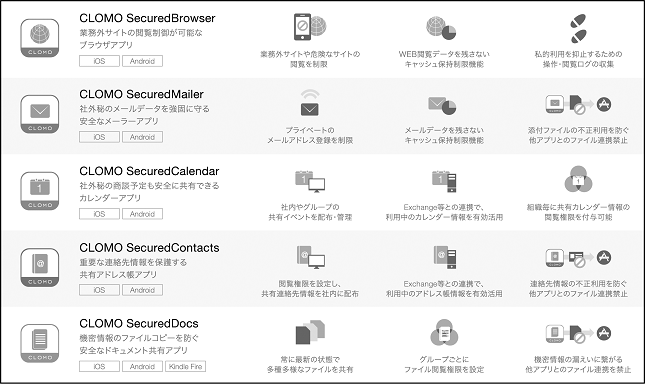Select the Kindle Fire tag under SecuredDocs

click(x=186, y=366)
